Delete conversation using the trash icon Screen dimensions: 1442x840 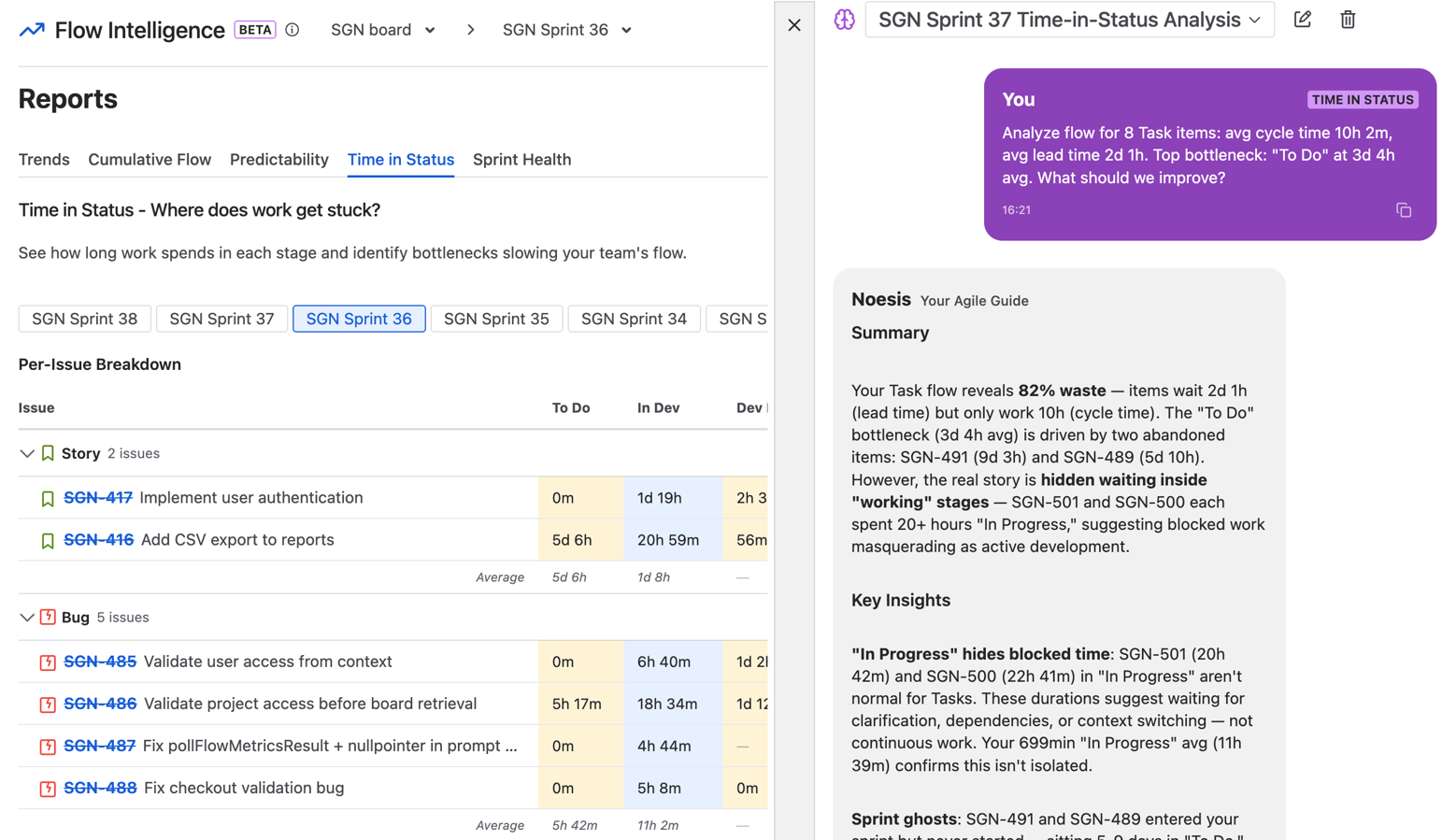pos(1347,20)
